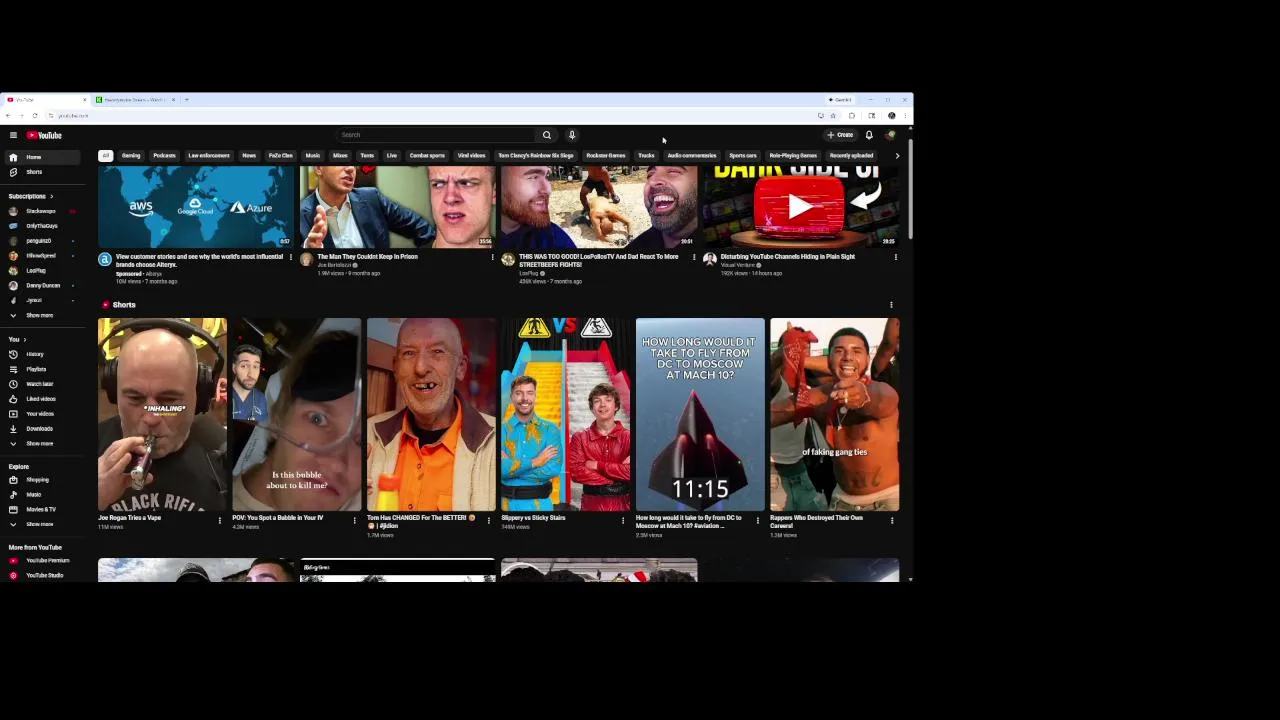Activate voice search microphone icon
This screenshot has height=720, width=1280.
click(572, 135)
